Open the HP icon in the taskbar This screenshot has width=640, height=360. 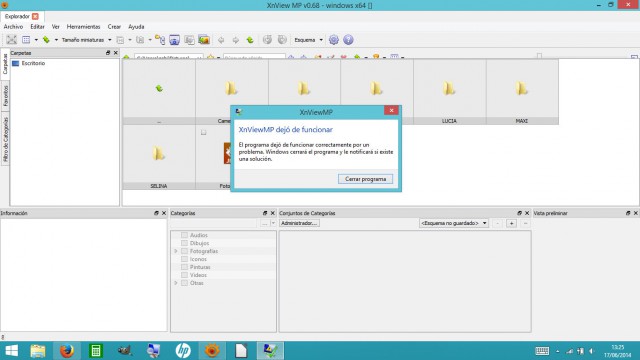pos(183,351)
